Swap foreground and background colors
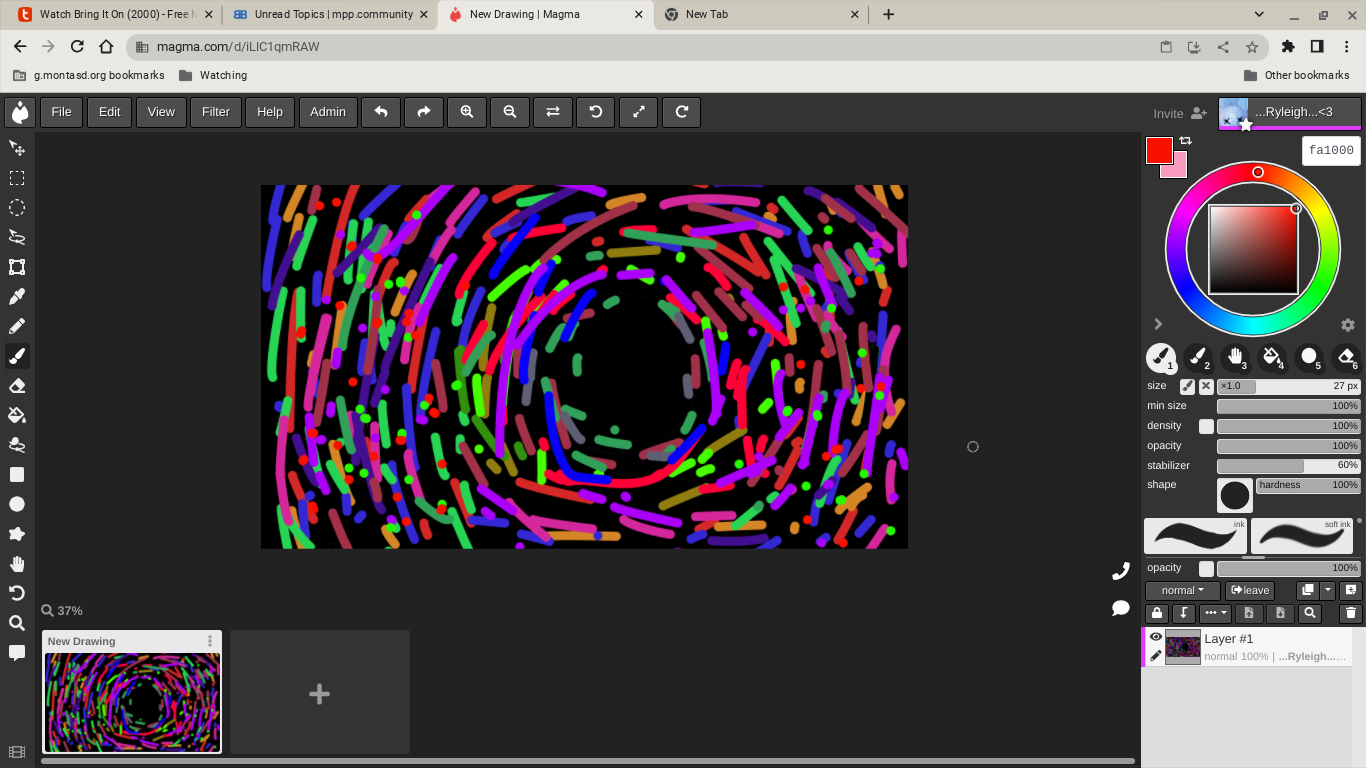1366x768 pixels. [x=1186, y=141]
